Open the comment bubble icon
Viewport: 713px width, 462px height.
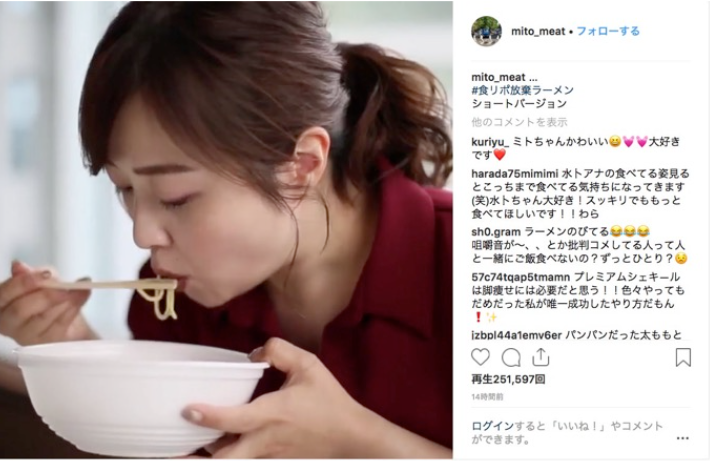pyautogui.click(x=511, y=358)
